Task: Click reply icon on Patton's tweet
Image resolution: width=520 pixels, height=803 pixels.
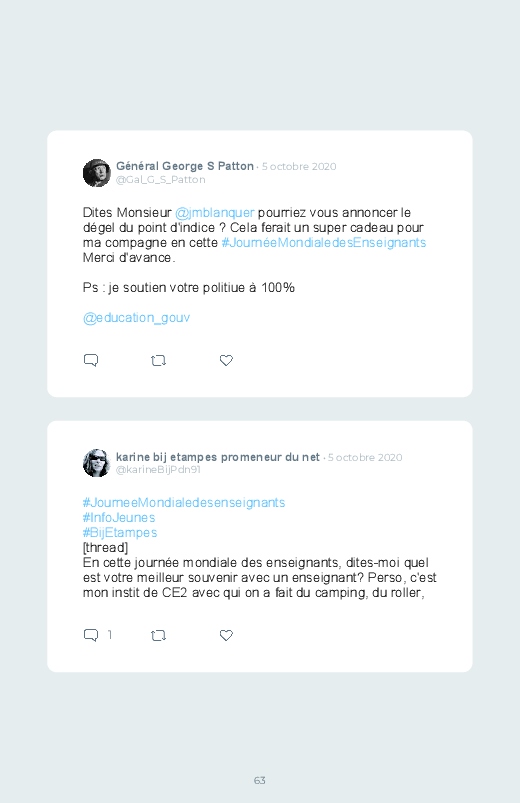Action: point(91,361)
